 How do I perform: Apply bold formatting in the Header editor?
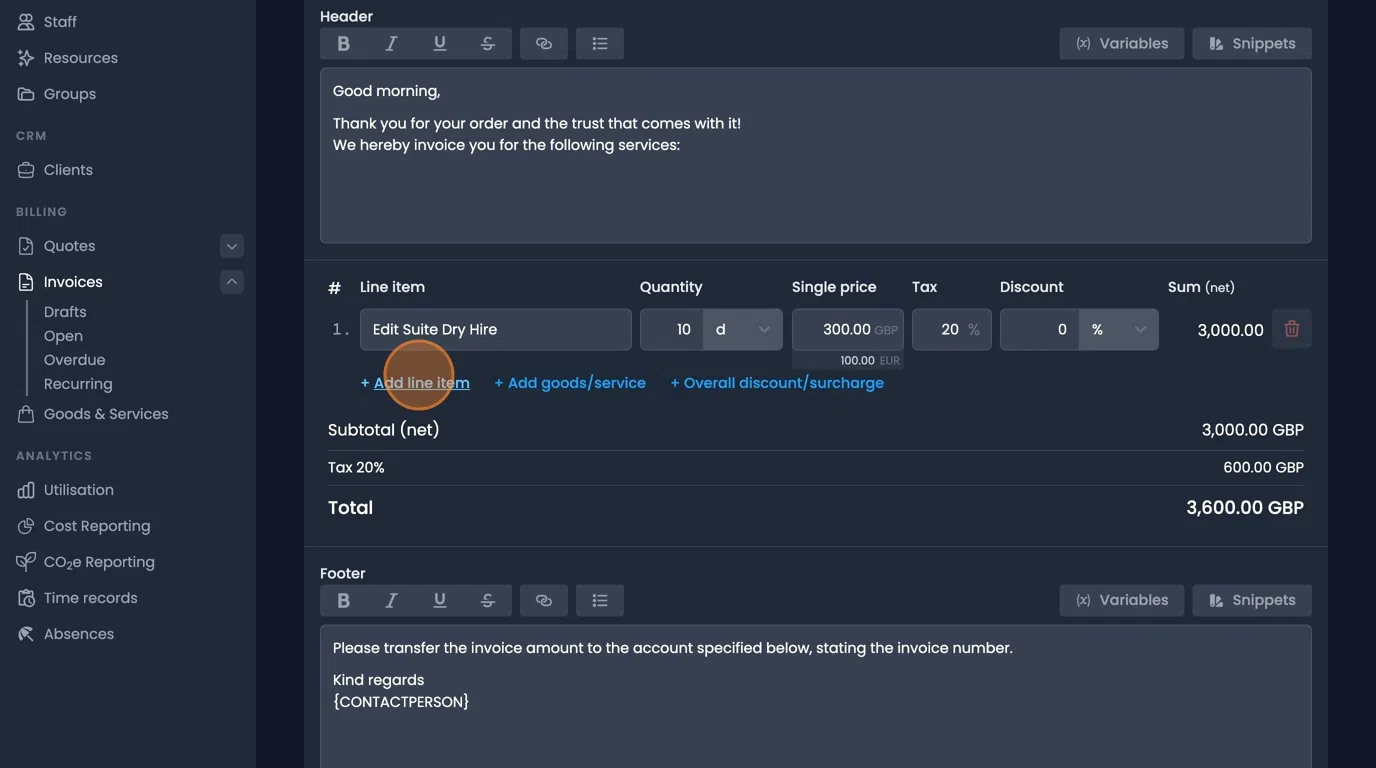click(x=343, y=43)
